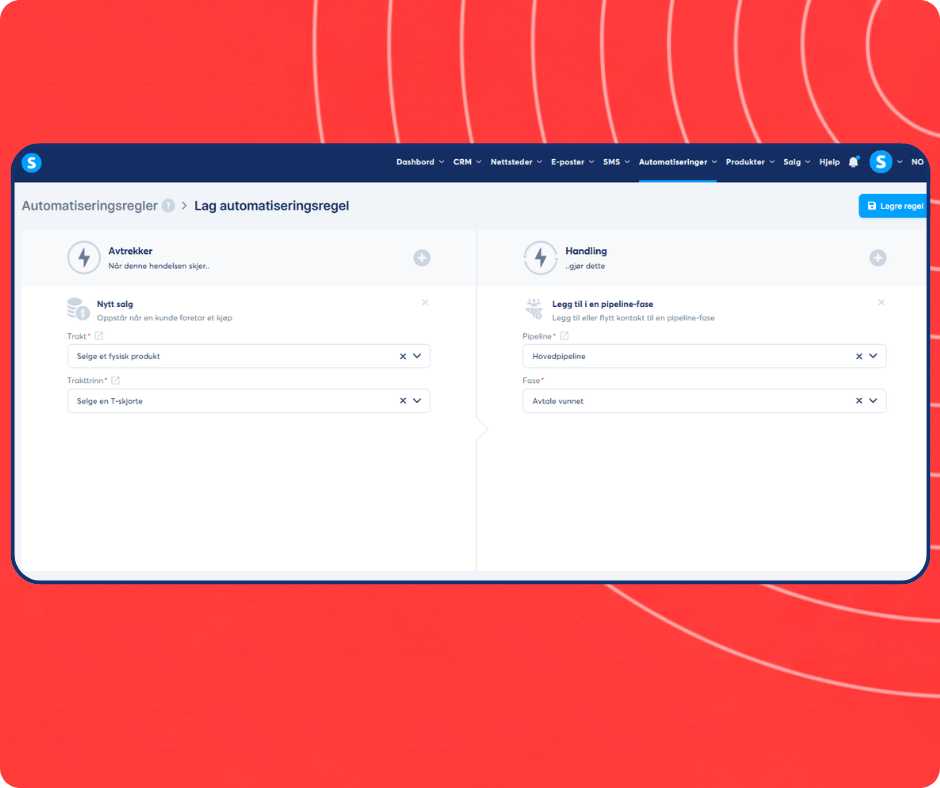Open the Produkter menu

[750, 162]
